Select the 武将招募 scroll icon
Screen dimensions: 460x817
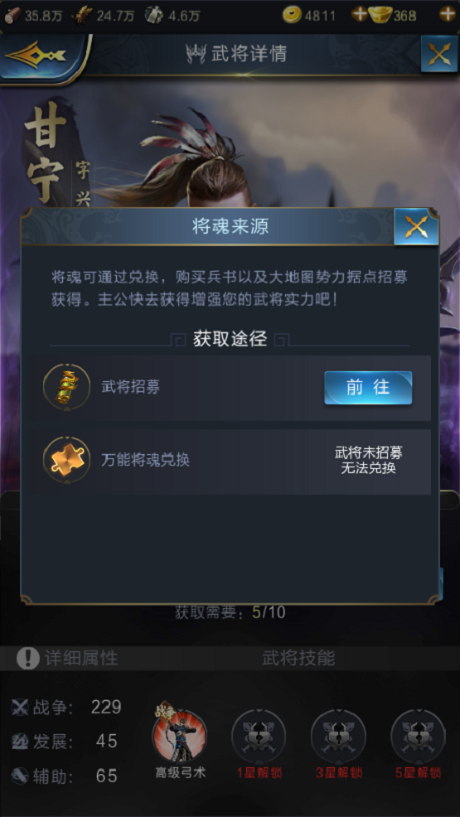67,387
